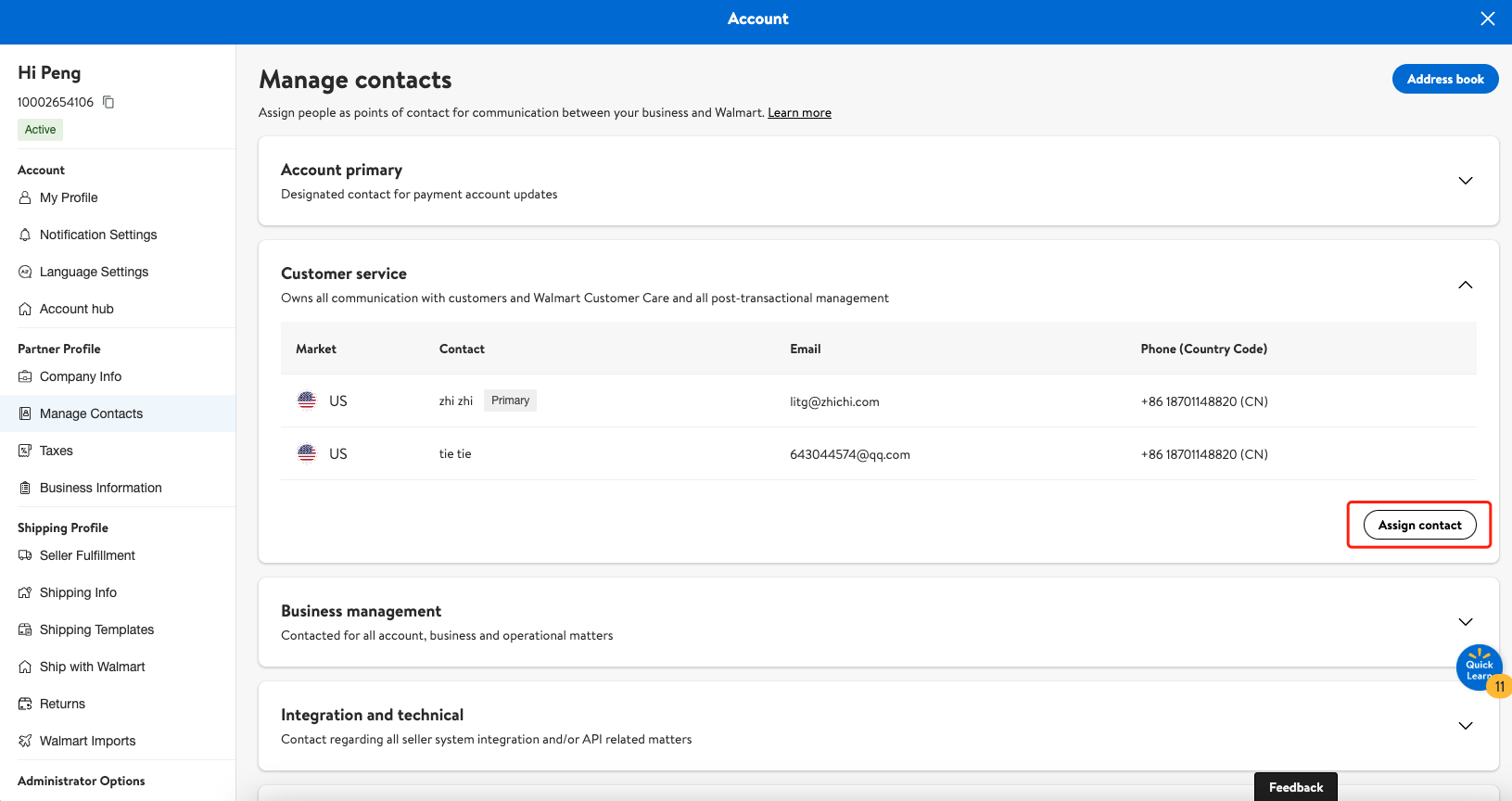1512x801 pixels.
Task: Click the Business Information clipboard icon
Action: coord(25,488)
